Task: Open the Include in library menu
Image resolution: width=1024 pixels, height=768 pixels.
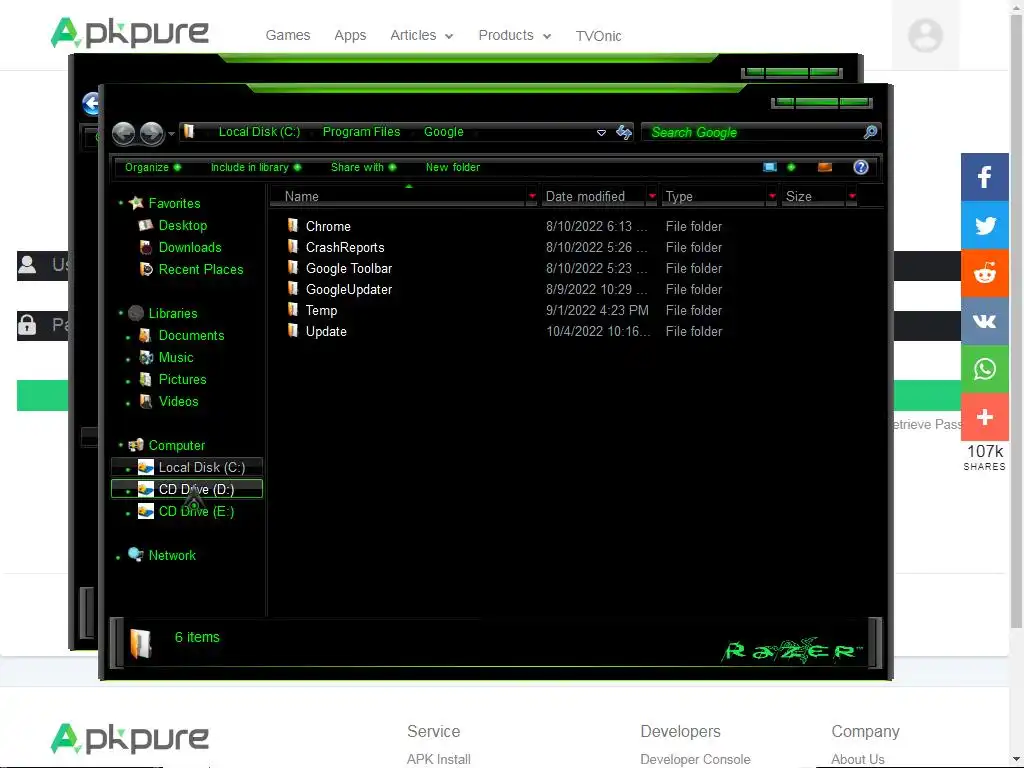Action: click(x=256, y=167)
